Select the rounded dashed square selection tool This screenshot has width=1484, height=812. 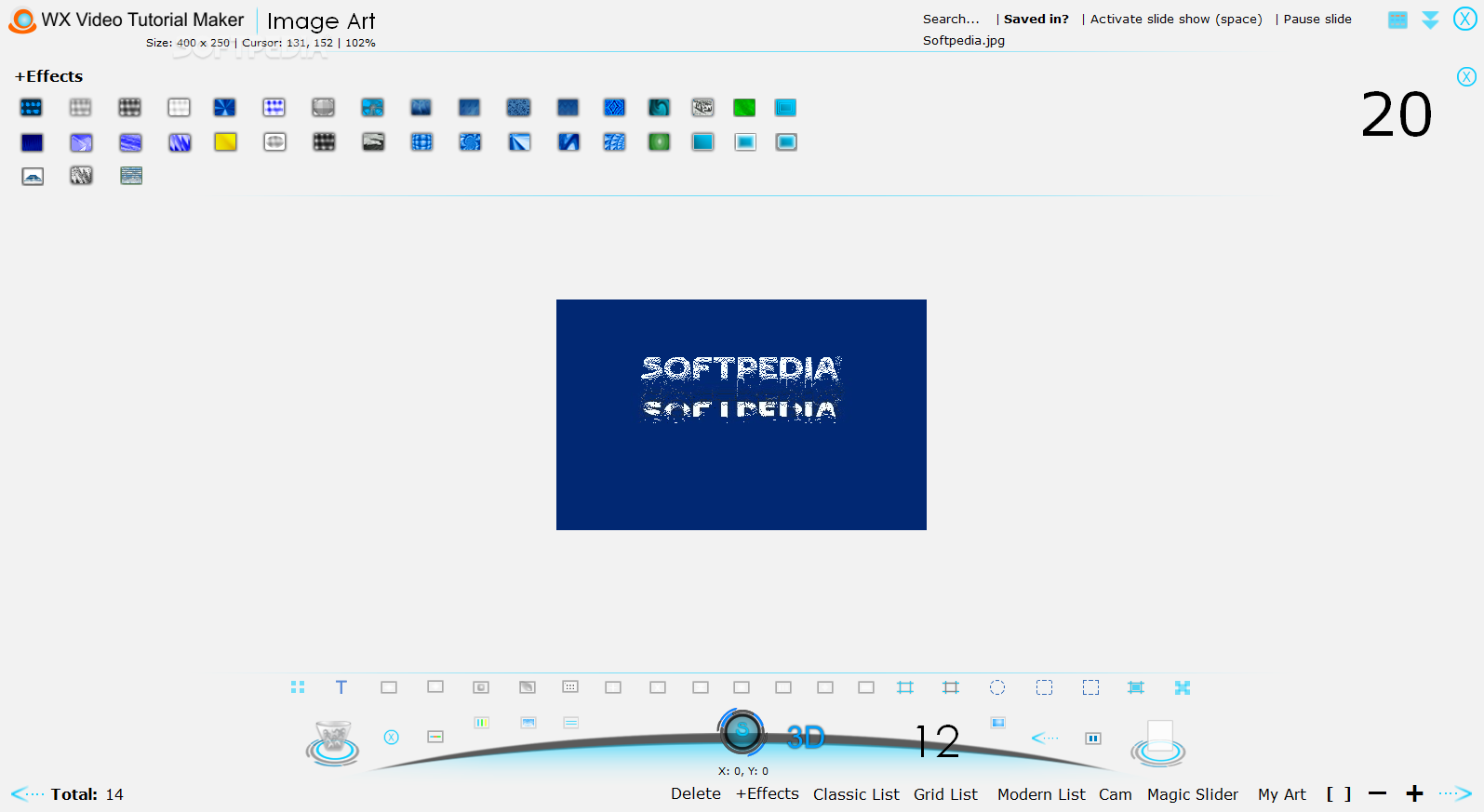[x=1045, y=687]
